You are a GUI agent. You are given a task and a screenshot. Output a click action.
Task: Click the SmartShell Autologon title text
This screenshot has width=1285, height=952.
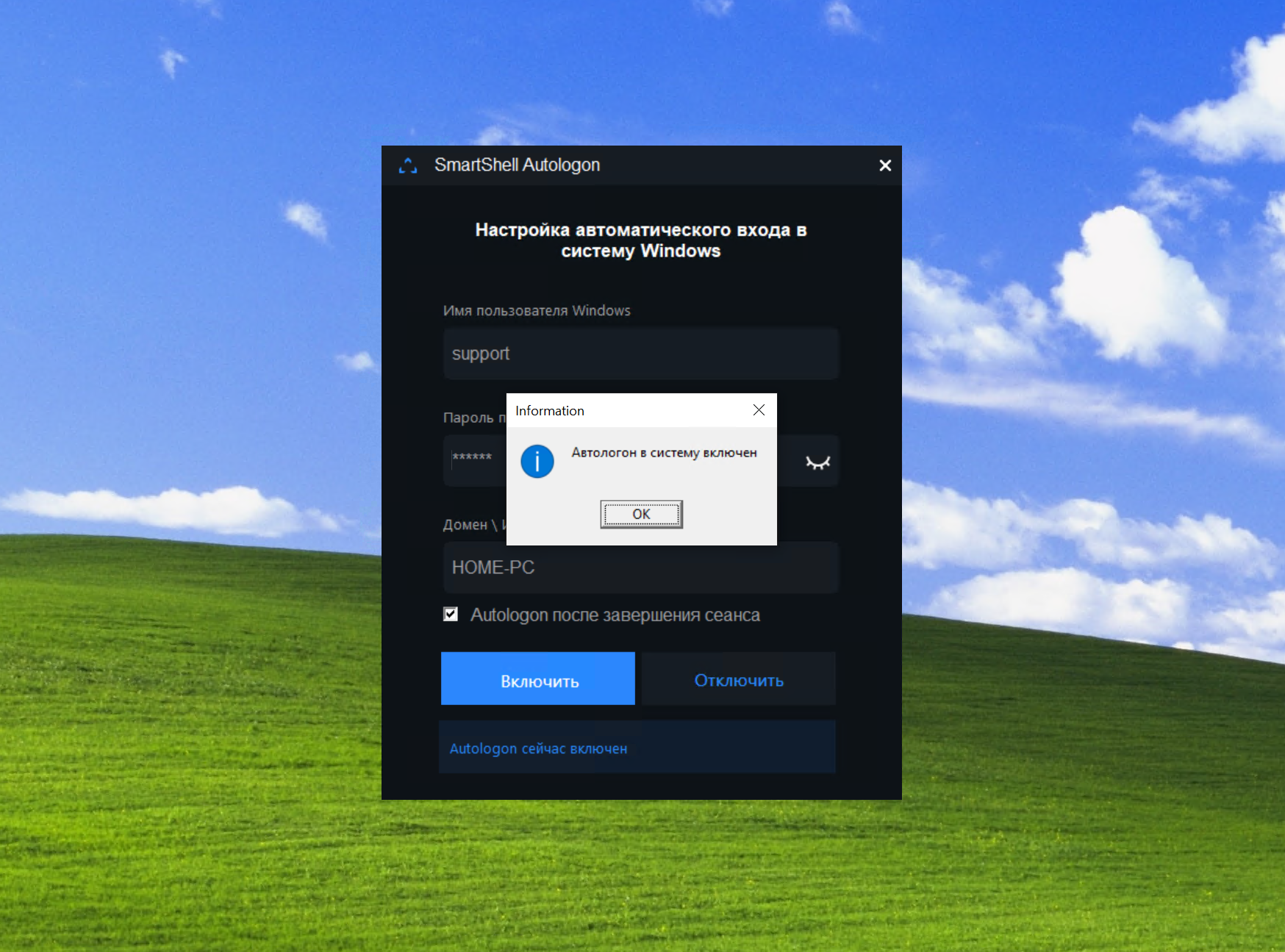point(517,165)
